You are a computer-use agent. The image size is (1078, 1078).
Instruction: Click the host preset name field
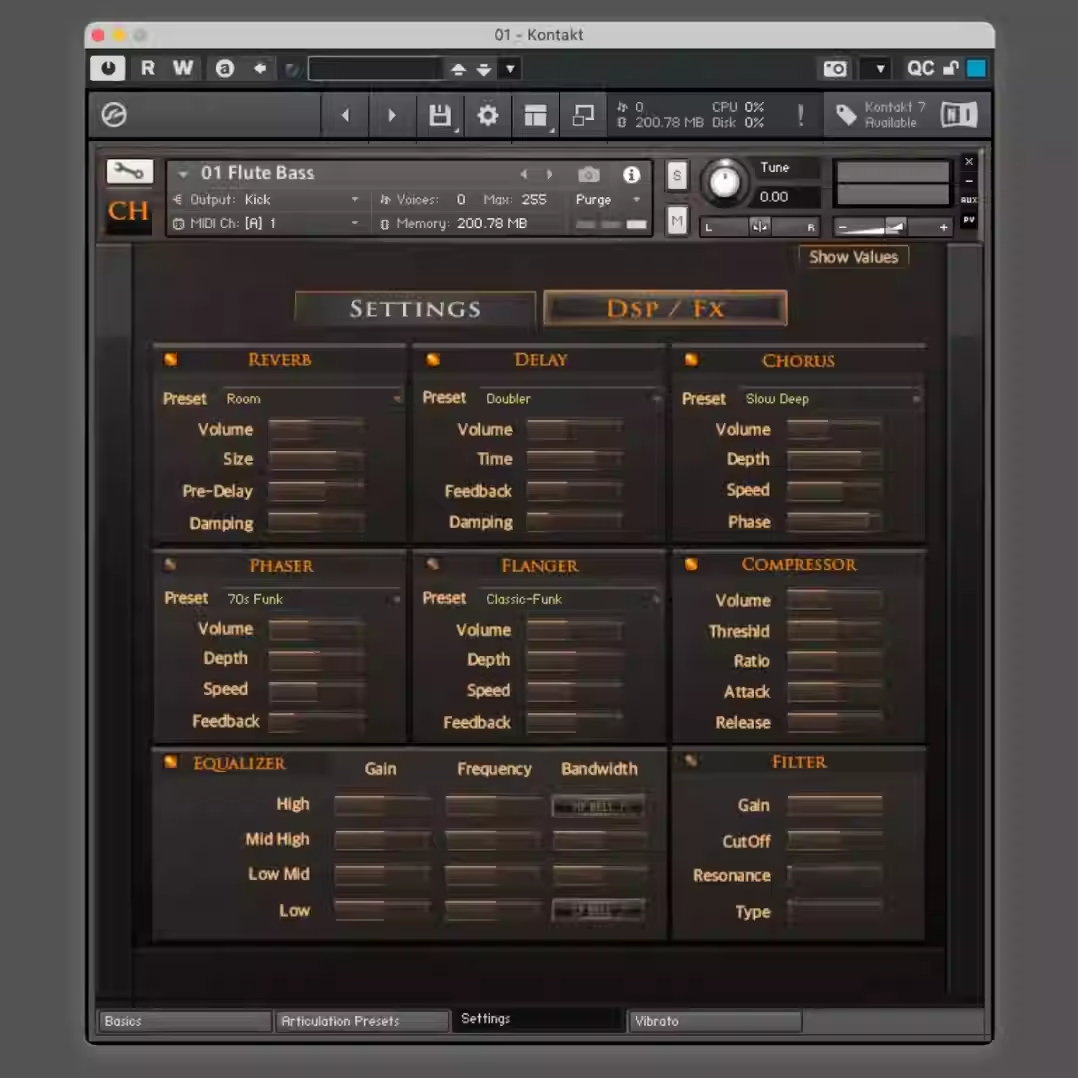tap(375, 69)
